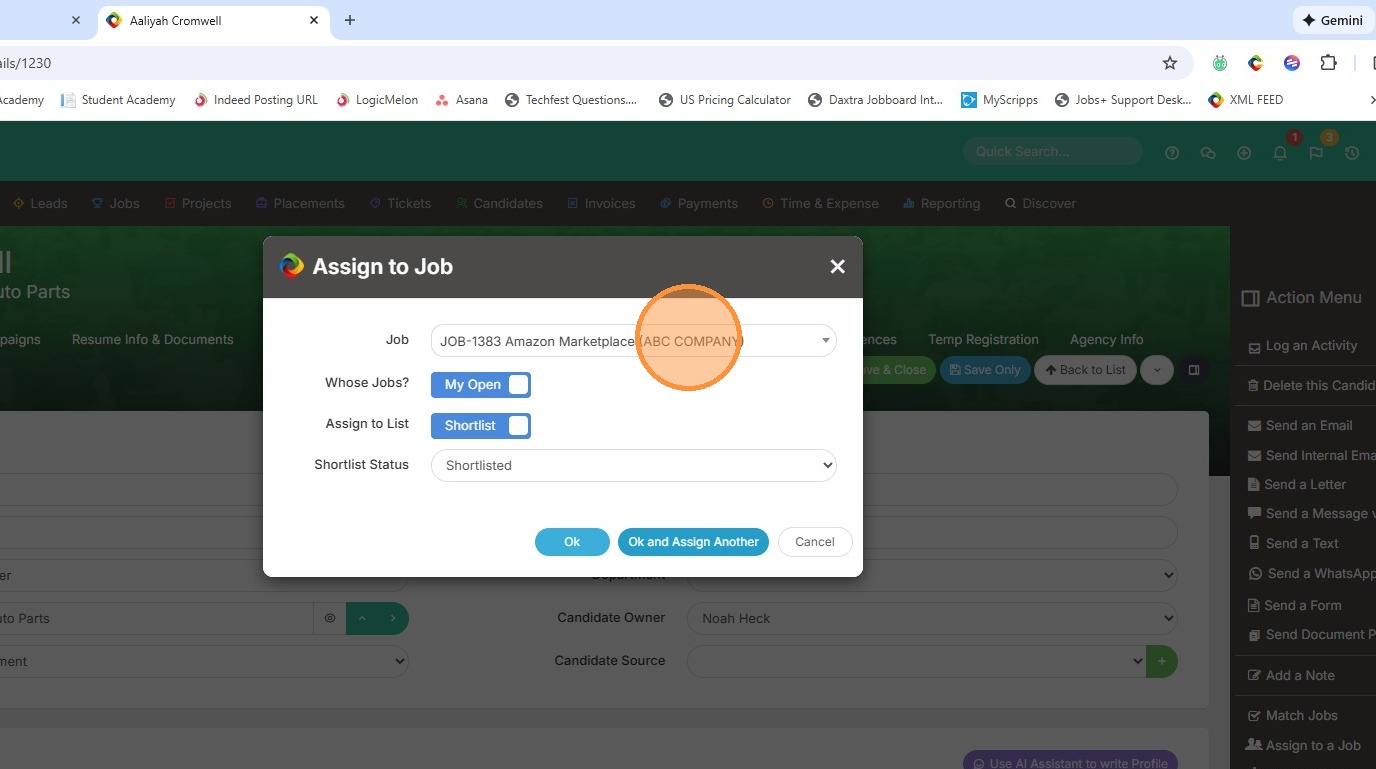Select Send a Message action

(1312, 514)
